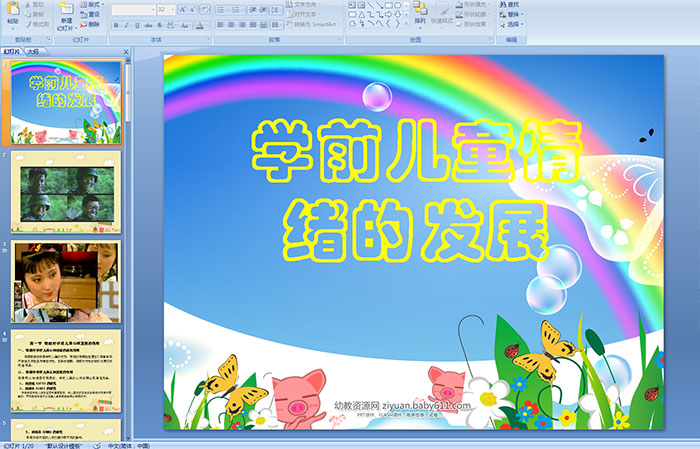Switch to the Outline (大纲) pane tab
The width and height of the screenshot is (700, 449).
(x=33, y=52)
